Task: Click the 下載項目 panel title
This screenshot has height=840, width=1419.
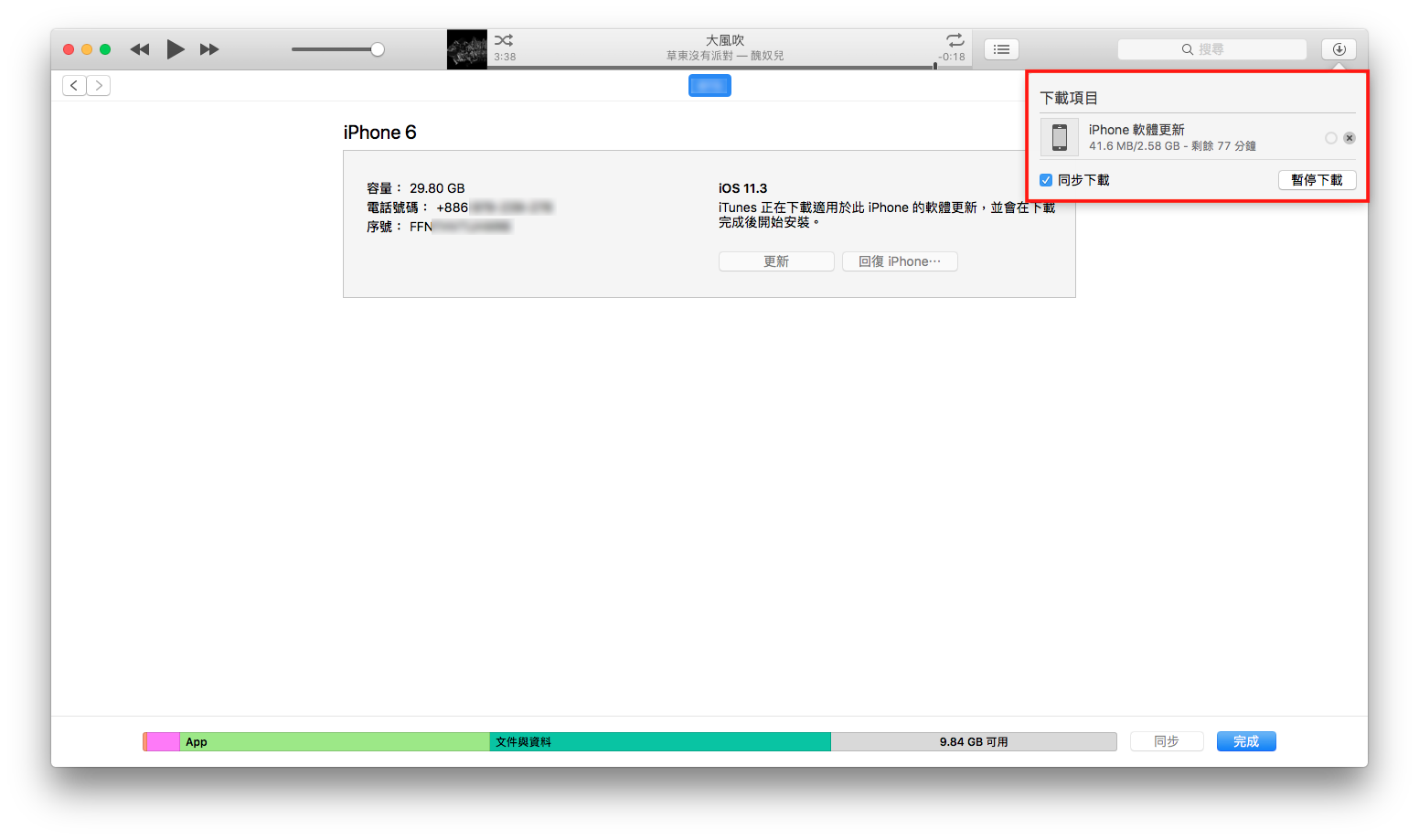Action: [1069, 98]
